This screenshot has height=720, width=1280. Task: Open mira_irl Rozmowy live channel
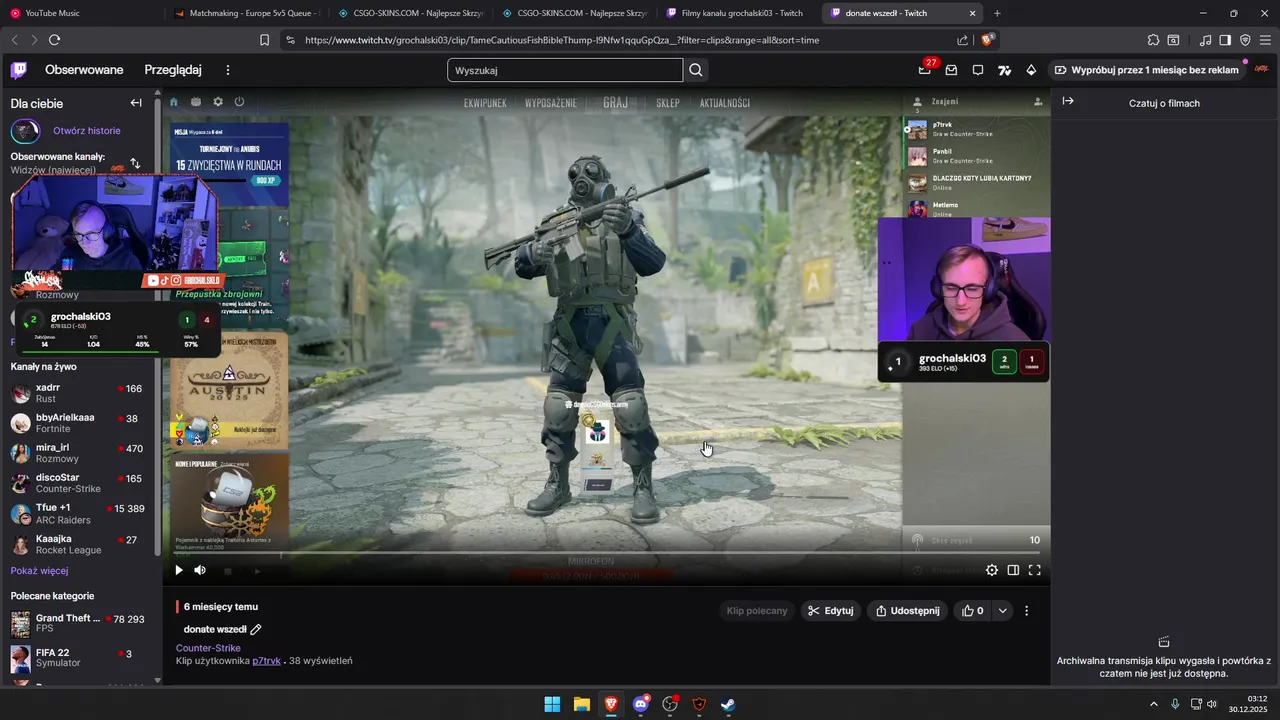coord(80,453)
